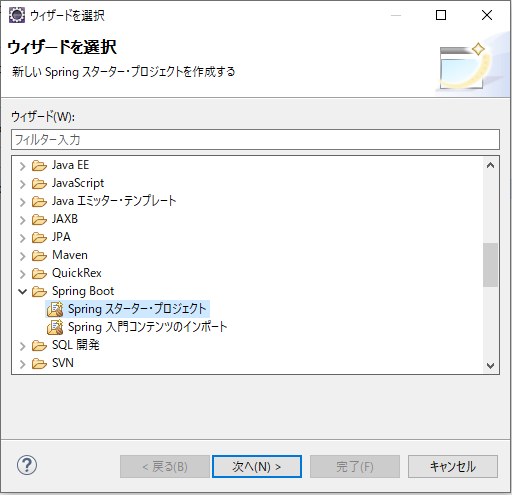Expand the QuickRex tree node

click(22, 274)
